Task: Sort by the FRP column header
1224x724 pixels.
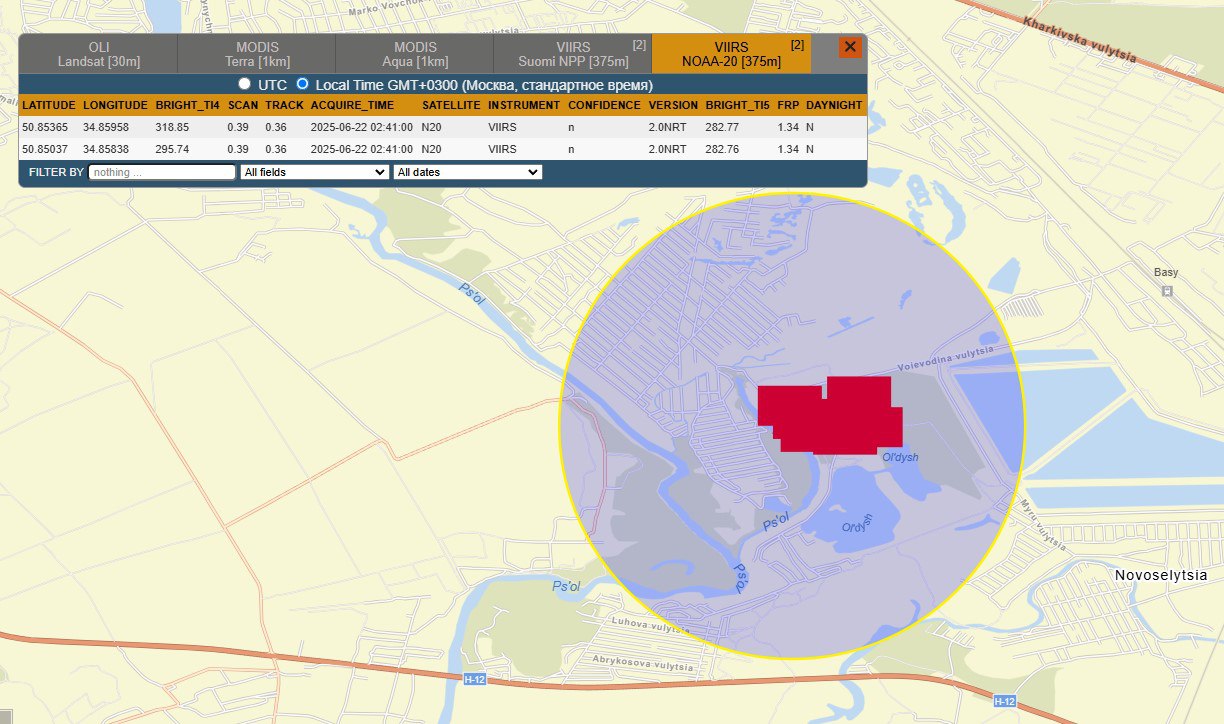Action: tap(787, 105)
